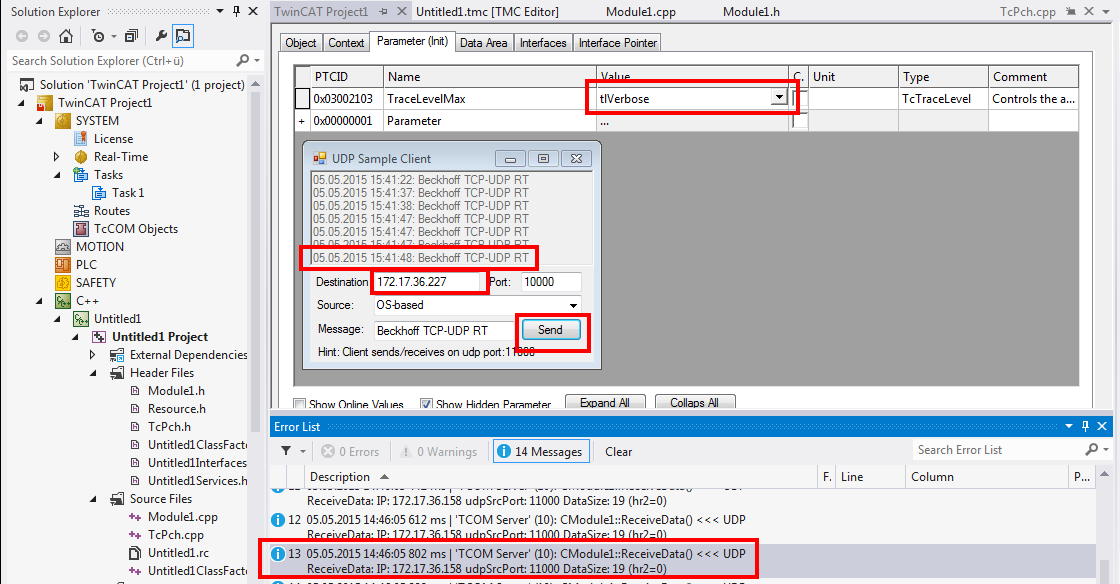The width and height of the screenshot is (1120, 584).
Task: Click the Back arrow in Solution Explorer toolbar
Action: [22, 36]
